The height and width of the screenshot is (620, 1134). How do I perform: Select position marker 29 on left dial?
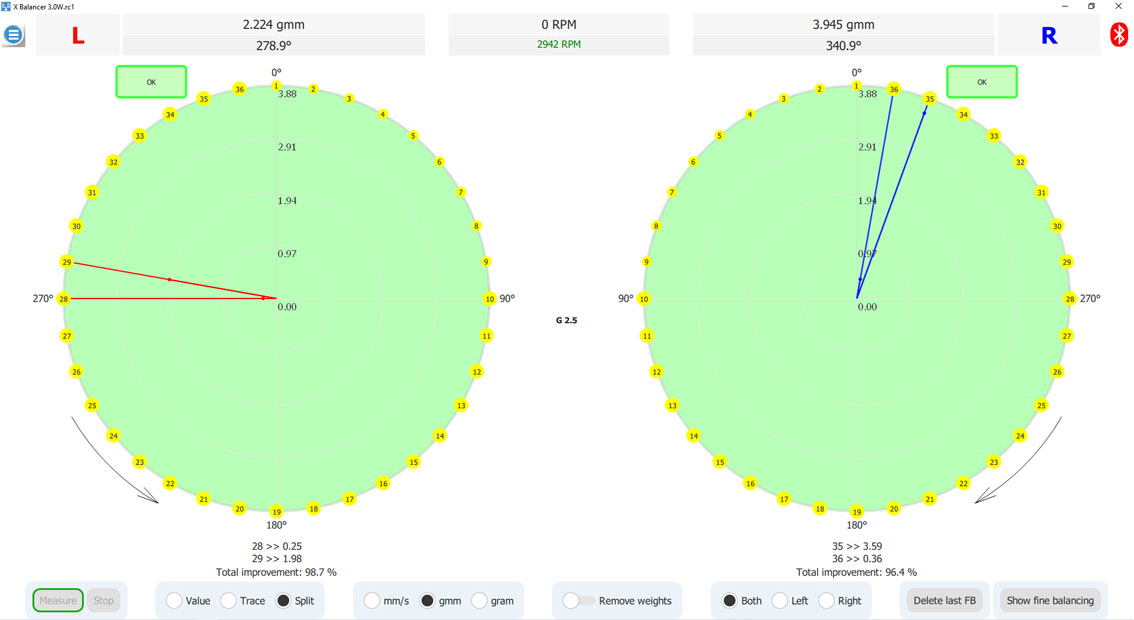coord(67,262)
